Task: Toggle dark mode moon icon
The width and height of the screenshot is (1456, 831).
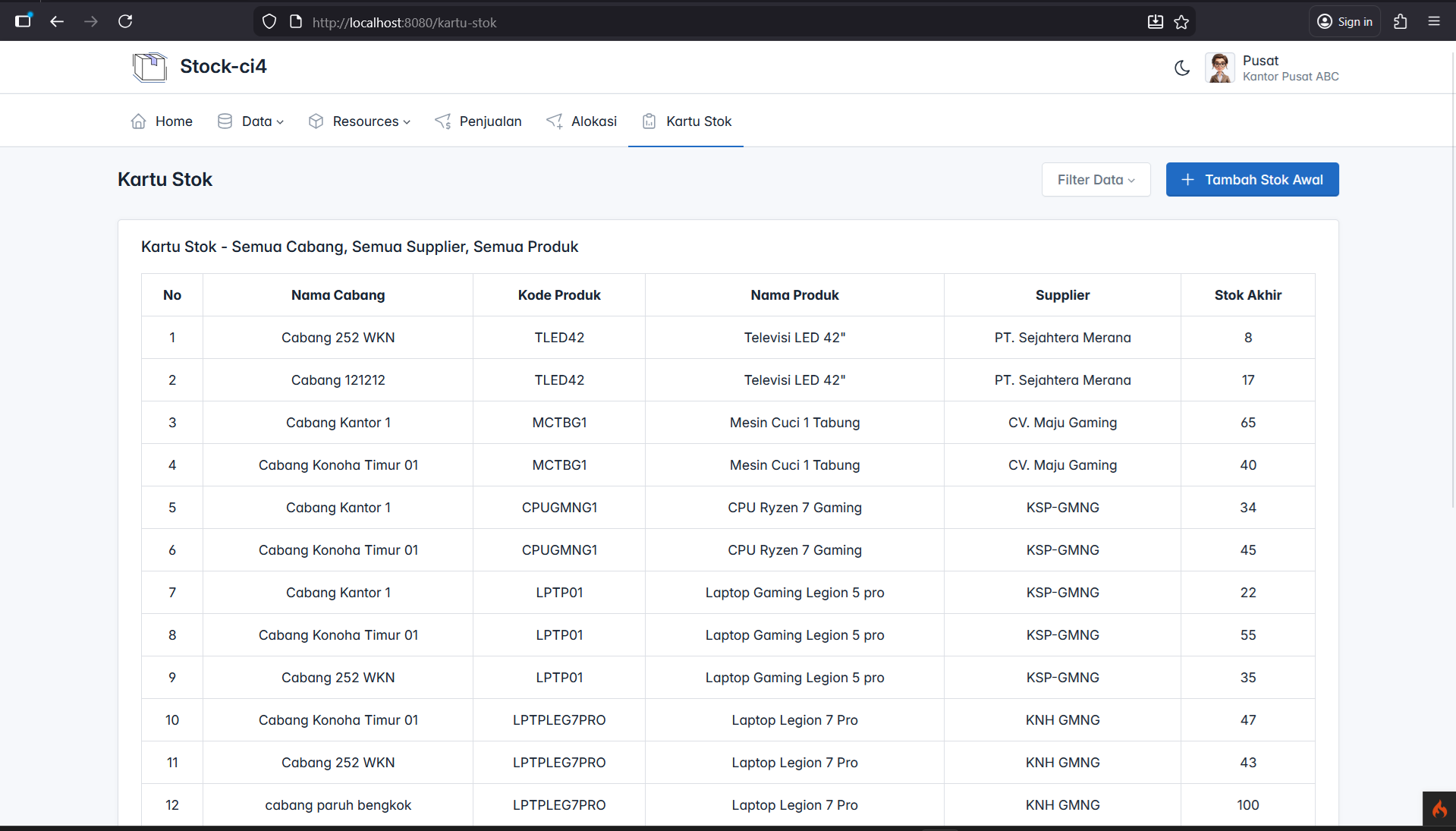Action: tap(1182, 68)
